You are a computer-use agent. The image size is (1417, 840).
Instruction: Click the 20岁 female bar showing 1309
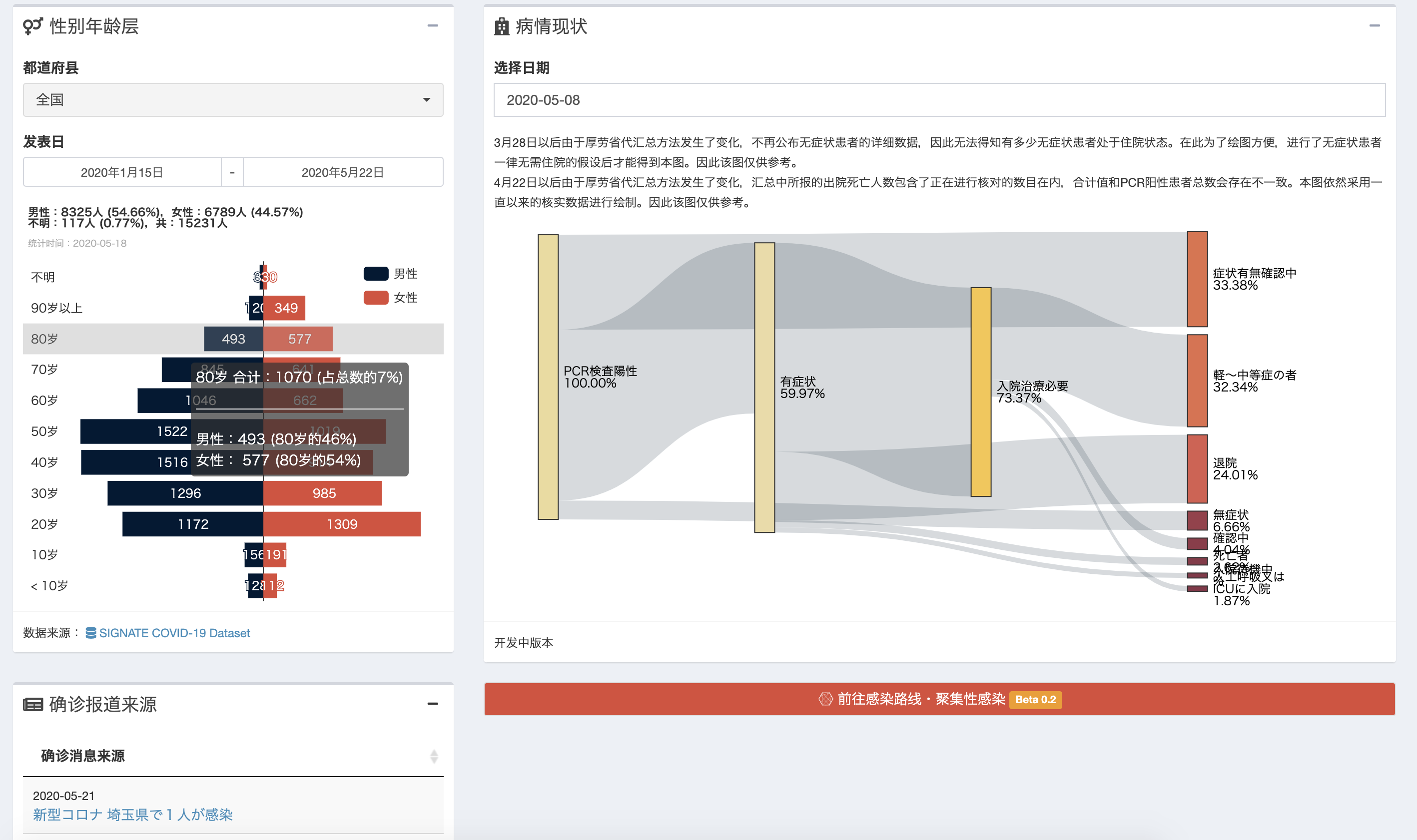341,524
